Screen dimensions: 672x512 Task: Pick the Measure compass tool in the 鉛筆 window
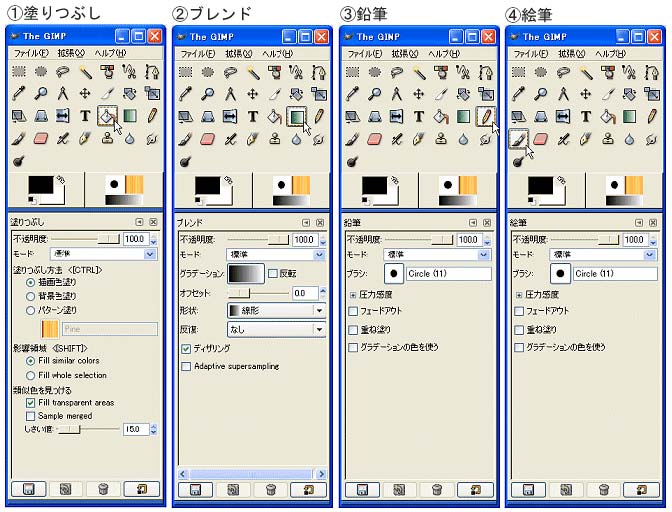tap(397, 94)
